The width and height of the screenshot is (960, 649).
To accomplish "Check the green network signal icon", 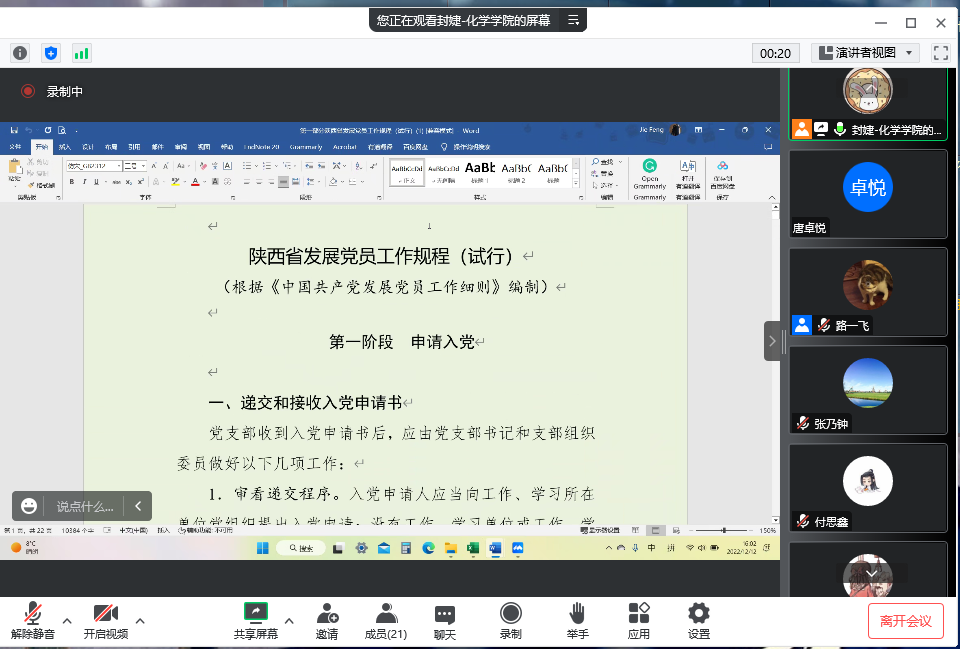I will (x=81, y=53).
